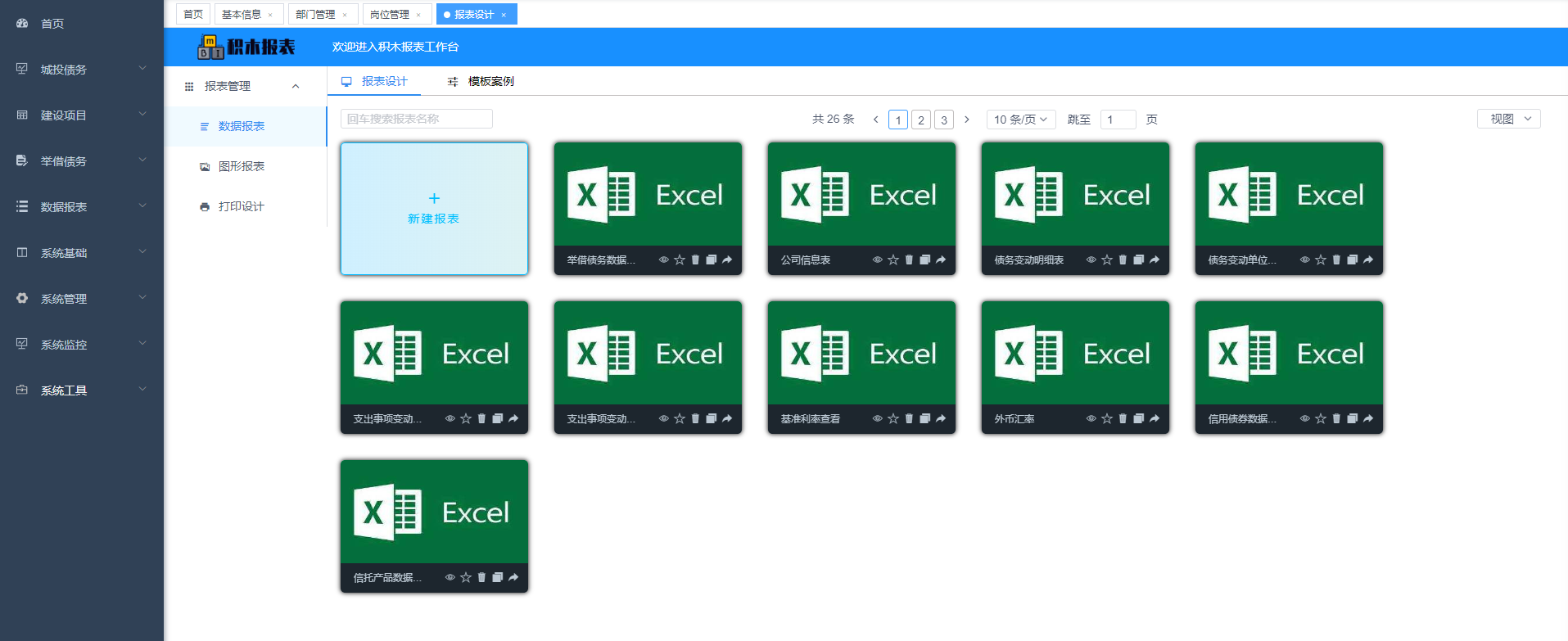1568x641 pixels.
Task: Share the 公司信息表 report with arrow icon
Action: pyautogui.click(x=941, y=260)
